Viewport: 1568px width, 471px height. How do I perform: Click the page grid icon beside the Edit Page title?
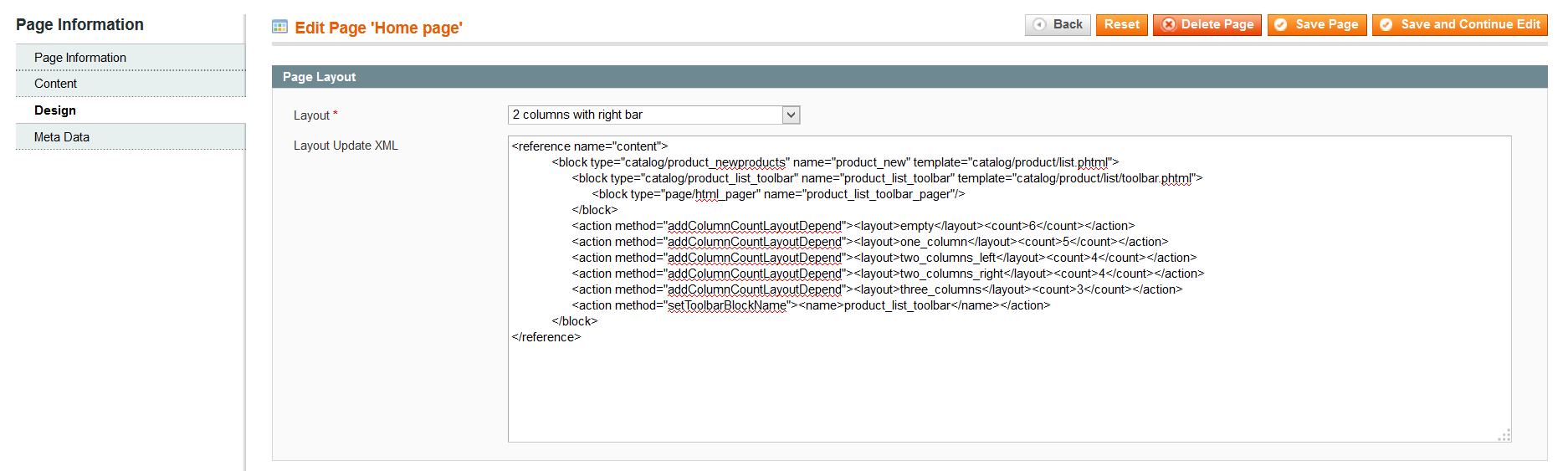click(x=279, y=27)
